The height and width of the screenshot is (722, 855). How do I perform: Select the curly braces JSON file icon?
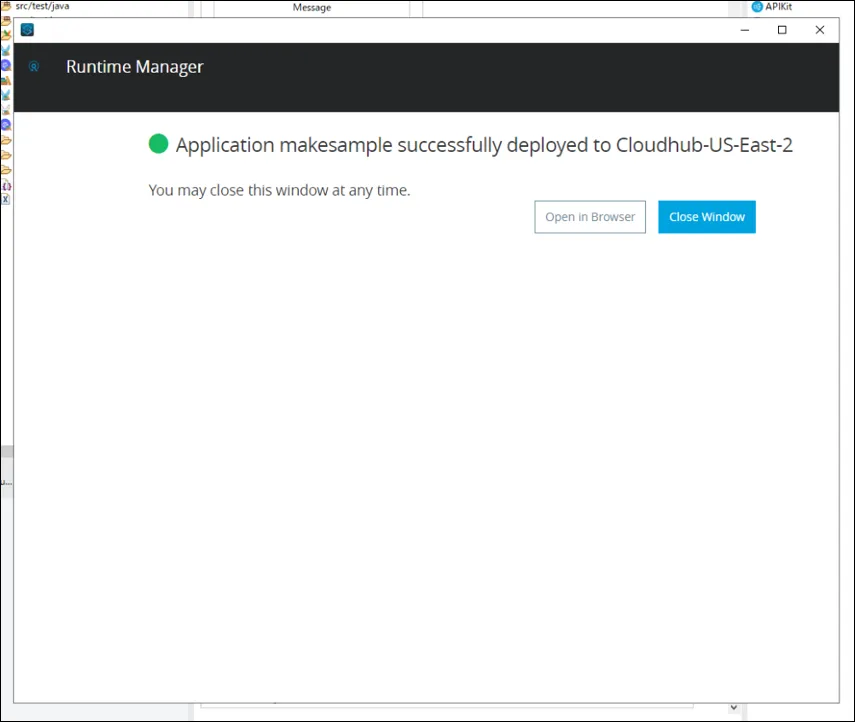point(6,186)
